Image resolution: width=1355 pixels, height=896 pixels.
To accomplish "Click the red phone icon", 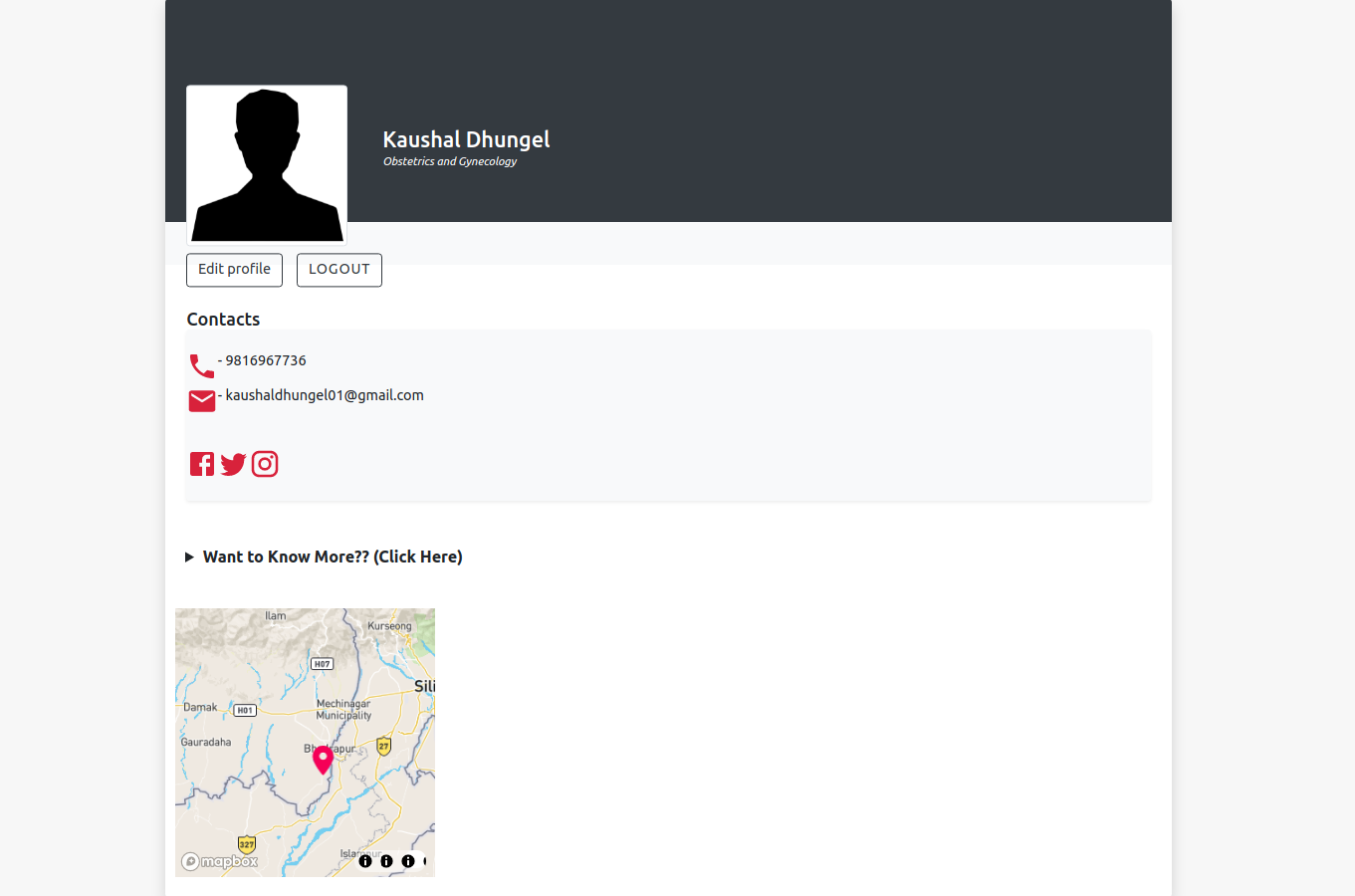I will (202, 365).
